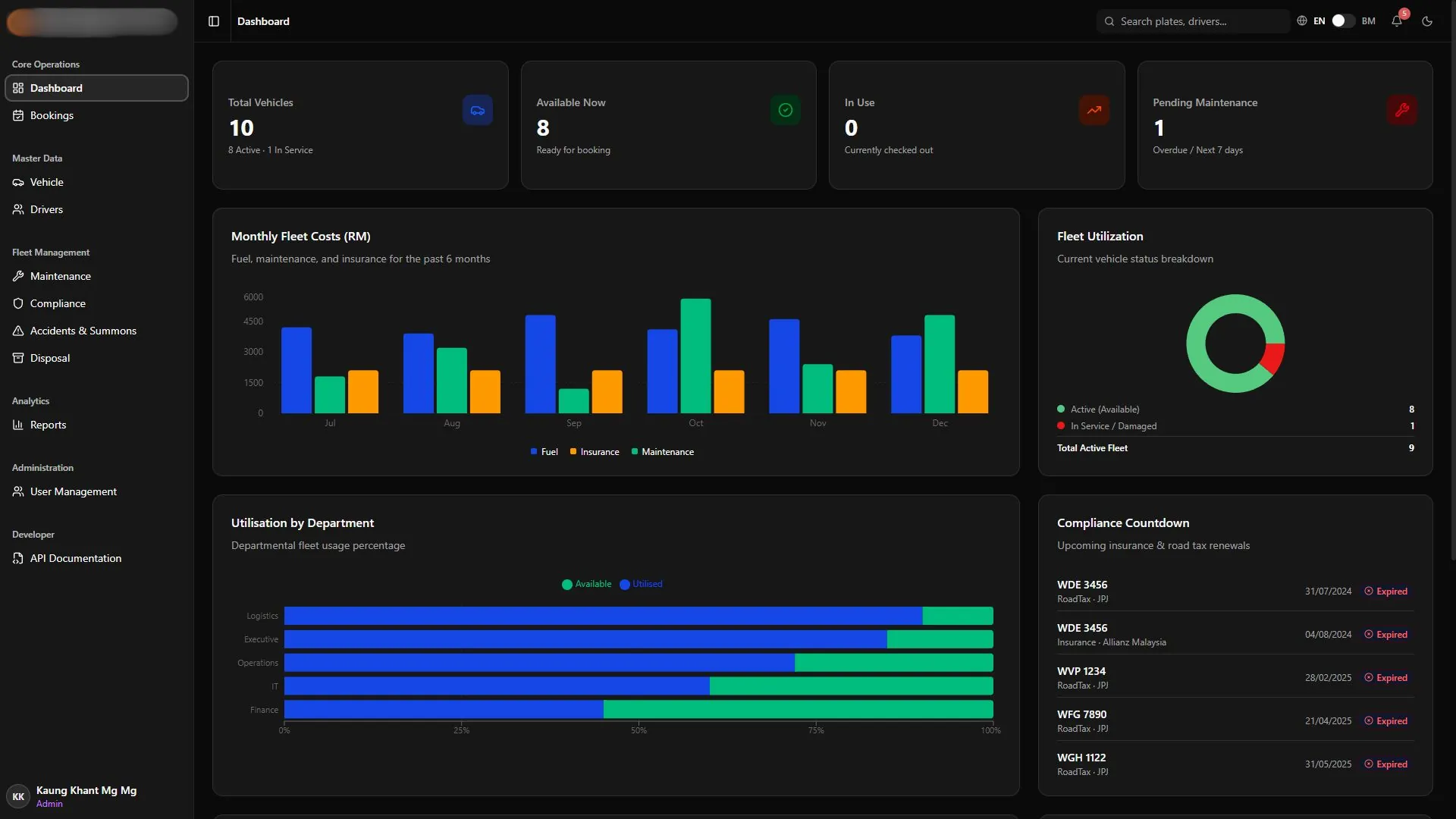This screenshot has height=819, width=1456.
Task: Open Reports under Analytics
Action: pyautogui.click(x=96, y=425)
